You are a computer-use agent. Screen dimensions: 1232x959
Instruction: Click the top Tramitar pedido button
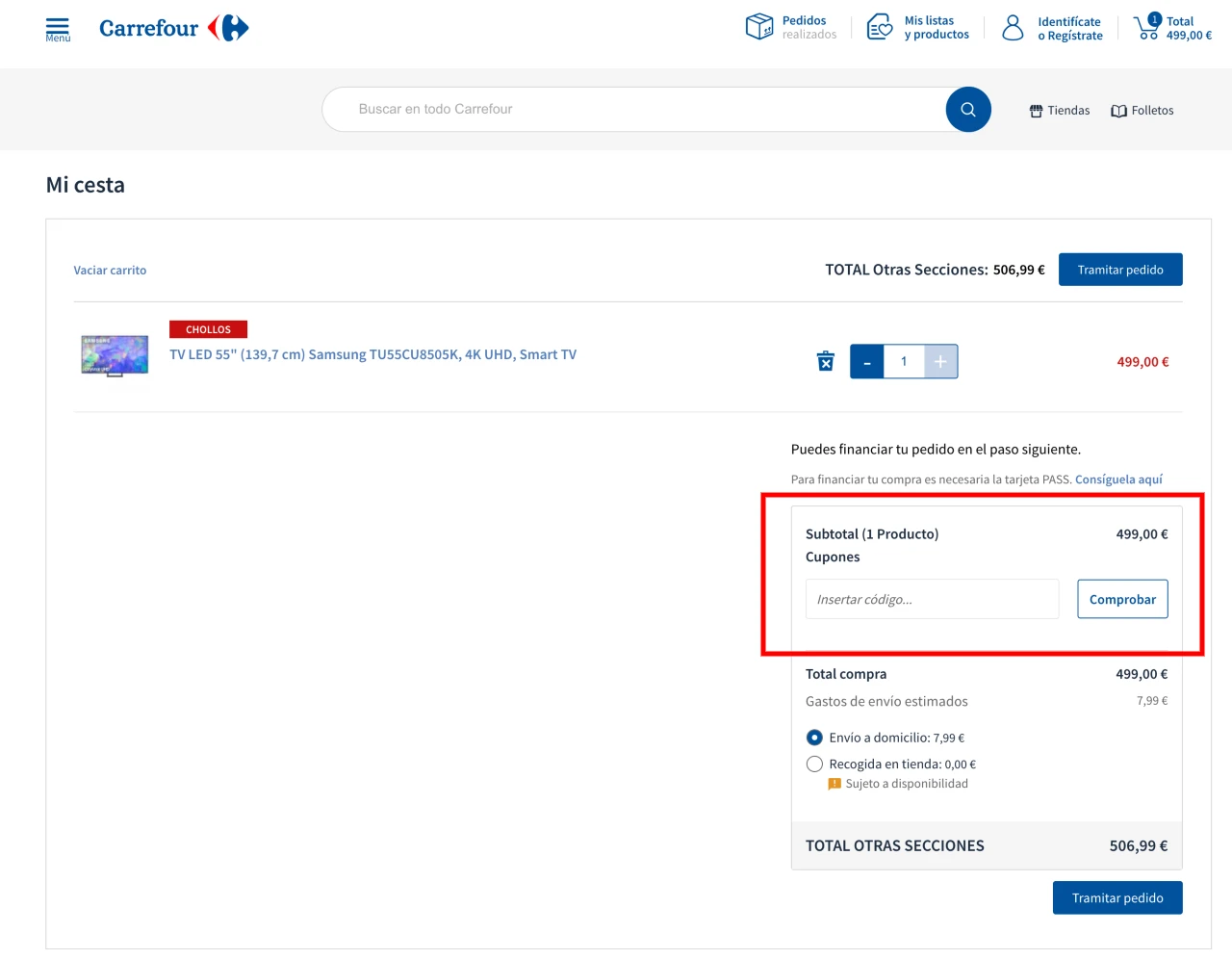(1120, 270)
